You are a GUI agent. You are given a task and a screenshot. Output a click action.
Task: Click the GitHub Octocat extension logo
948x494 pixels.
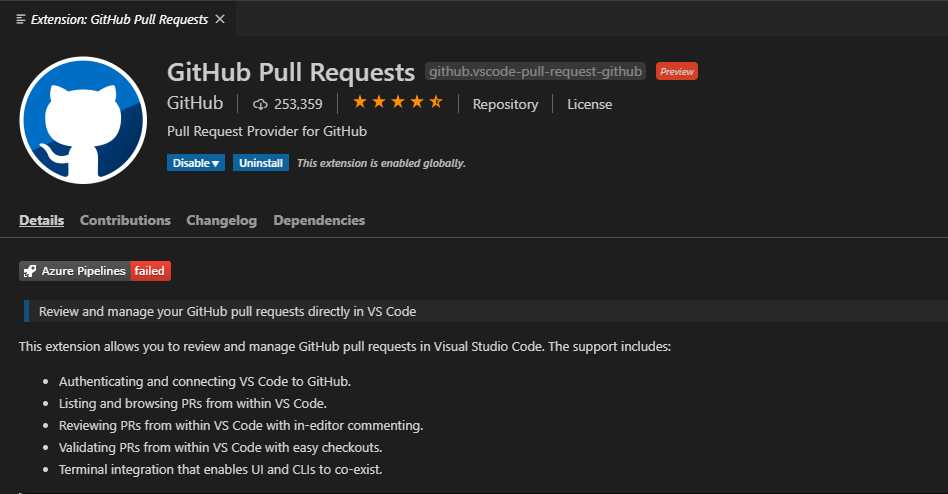[x=83, y=120]
